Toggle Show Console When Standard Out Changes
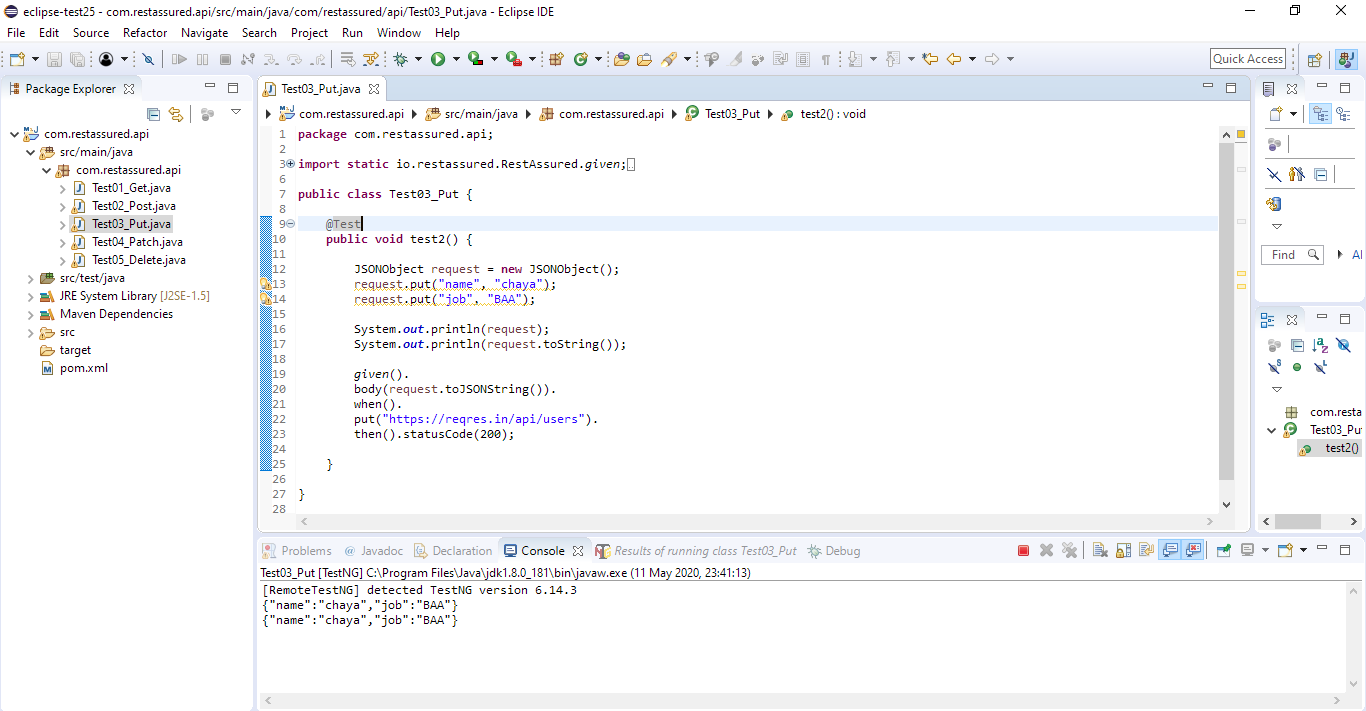 1172,550
